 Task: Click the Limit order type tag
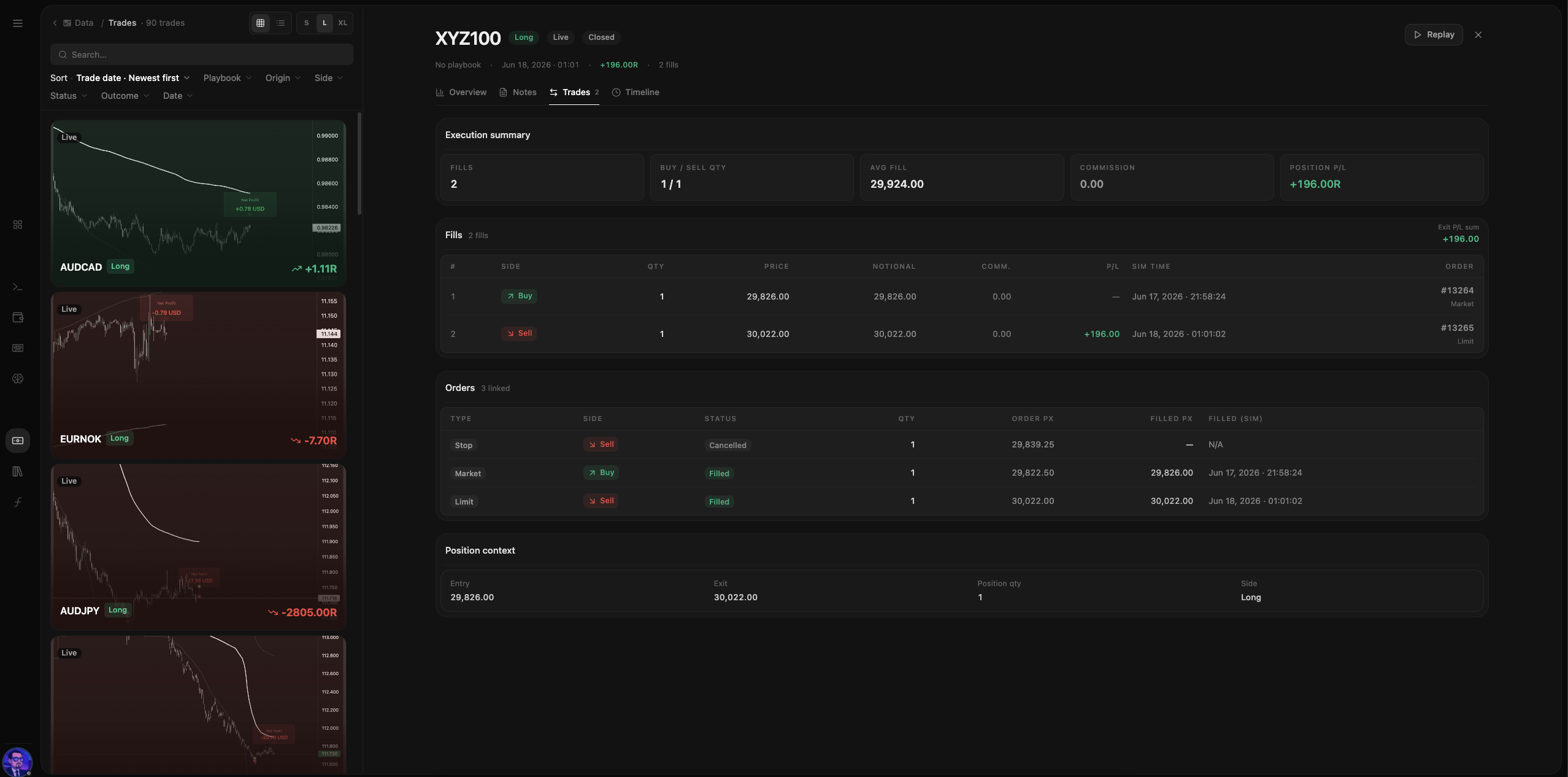464,501
